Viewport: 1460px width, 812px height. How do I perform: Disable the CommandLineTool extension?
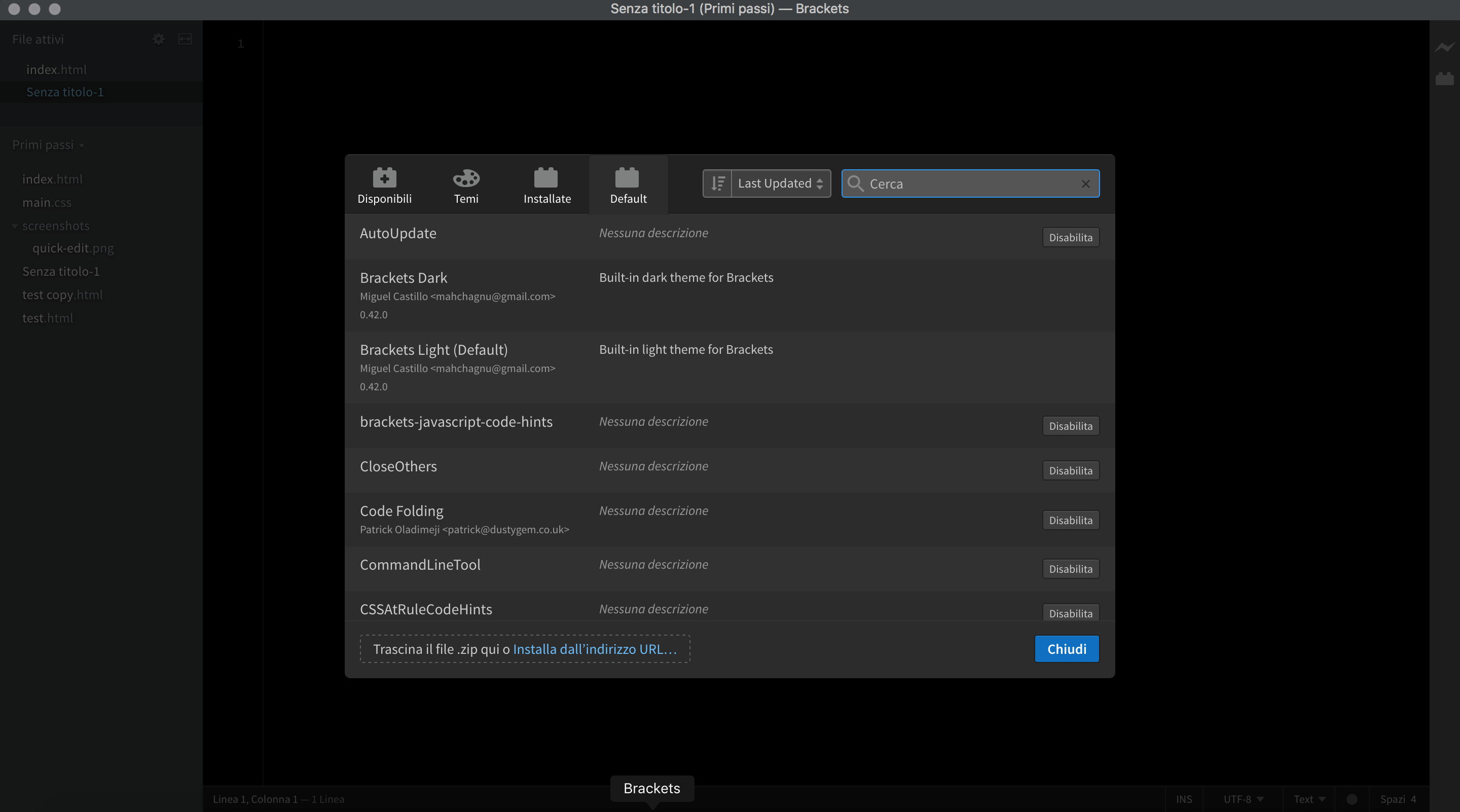tap(1070, 569)
